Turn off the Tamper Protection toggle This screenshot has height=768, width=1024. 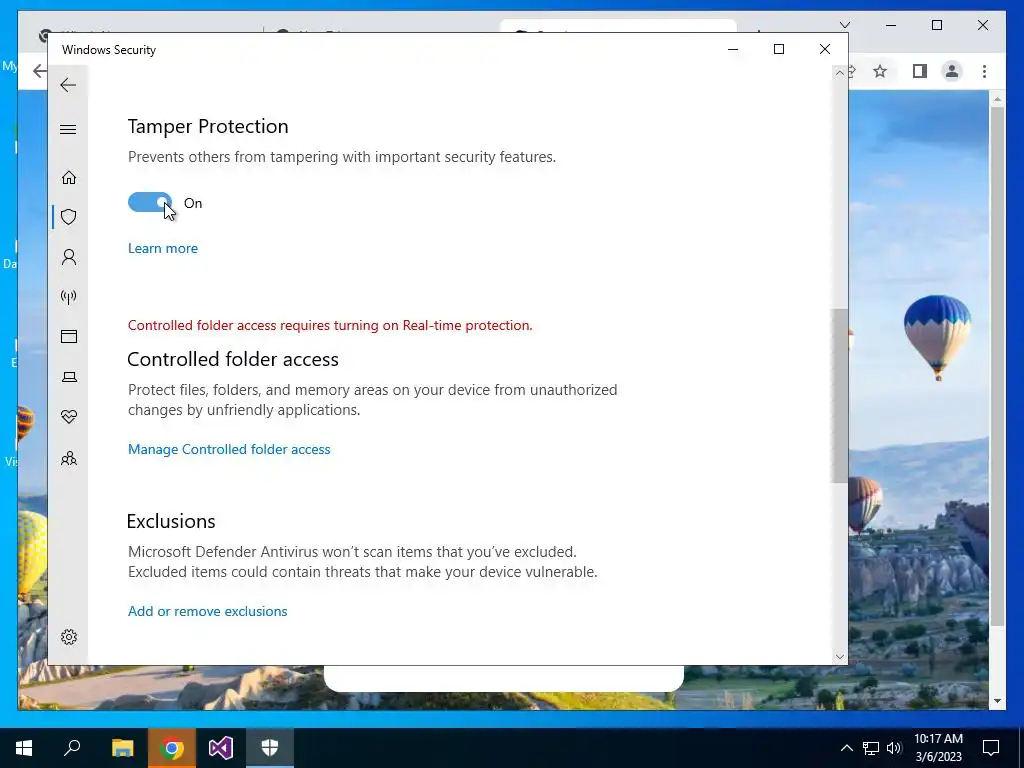pyautogui.click(x=150, y=202)
